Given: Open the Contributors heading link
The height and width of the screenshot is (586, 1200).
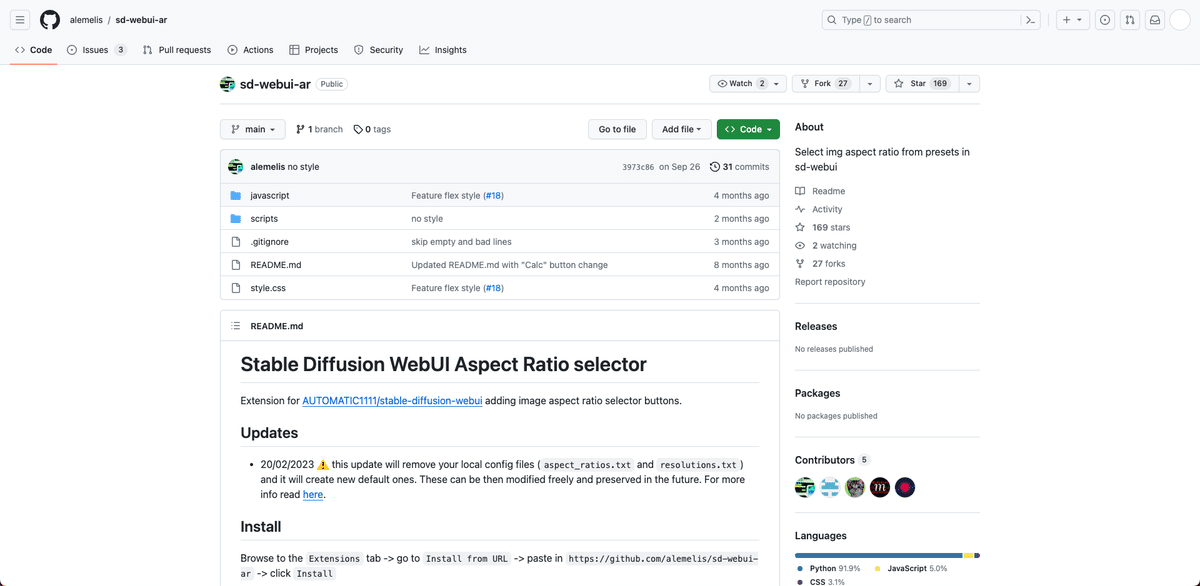Looking at the screenshot, I should [832, 460].
